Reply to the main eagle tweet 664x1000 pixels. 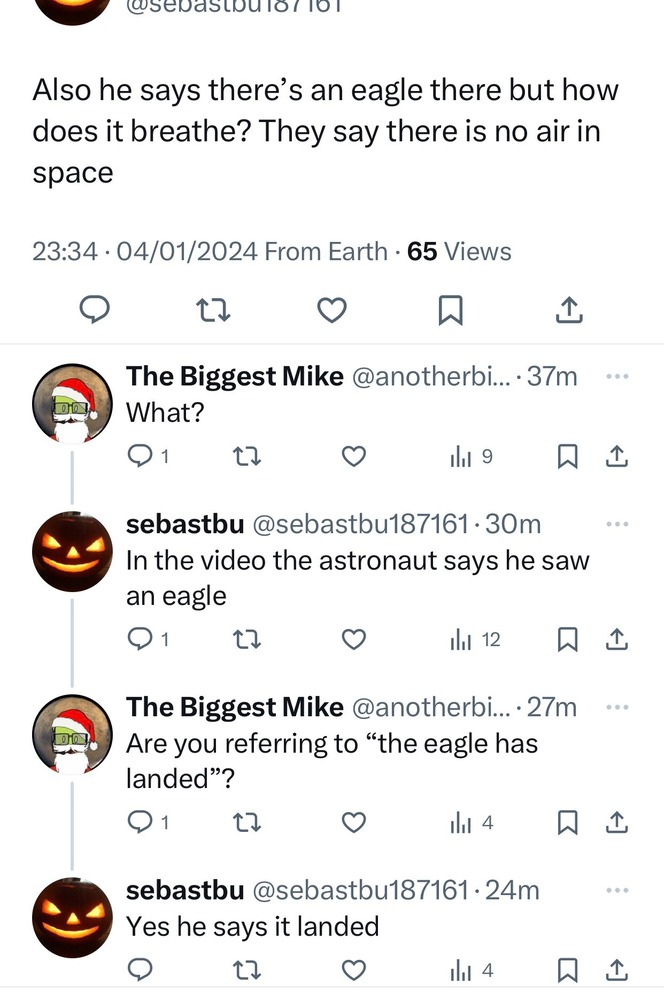click(94, 312)
